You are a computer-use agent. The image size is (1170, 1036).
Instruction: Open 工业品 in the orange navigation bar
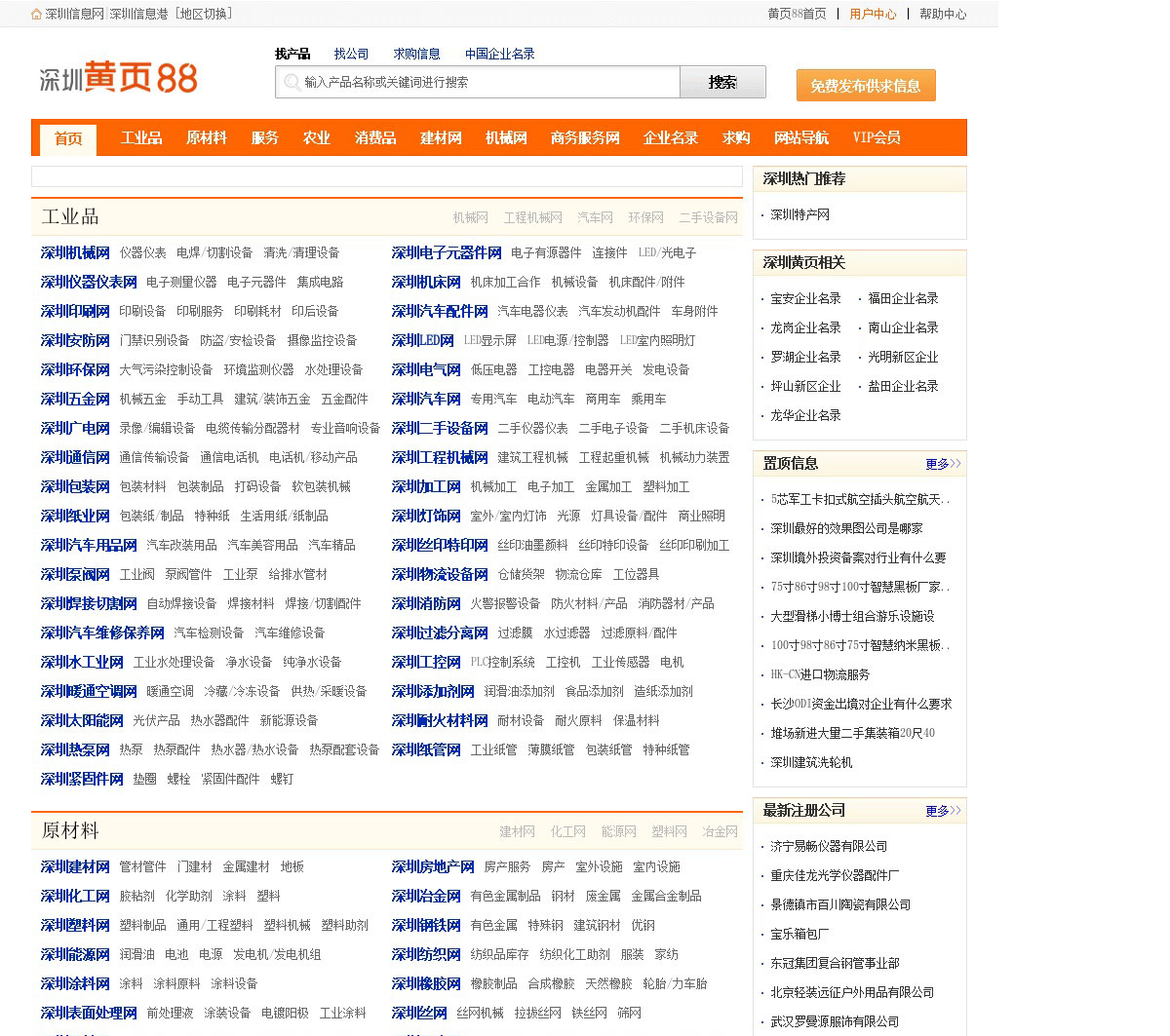141,138
